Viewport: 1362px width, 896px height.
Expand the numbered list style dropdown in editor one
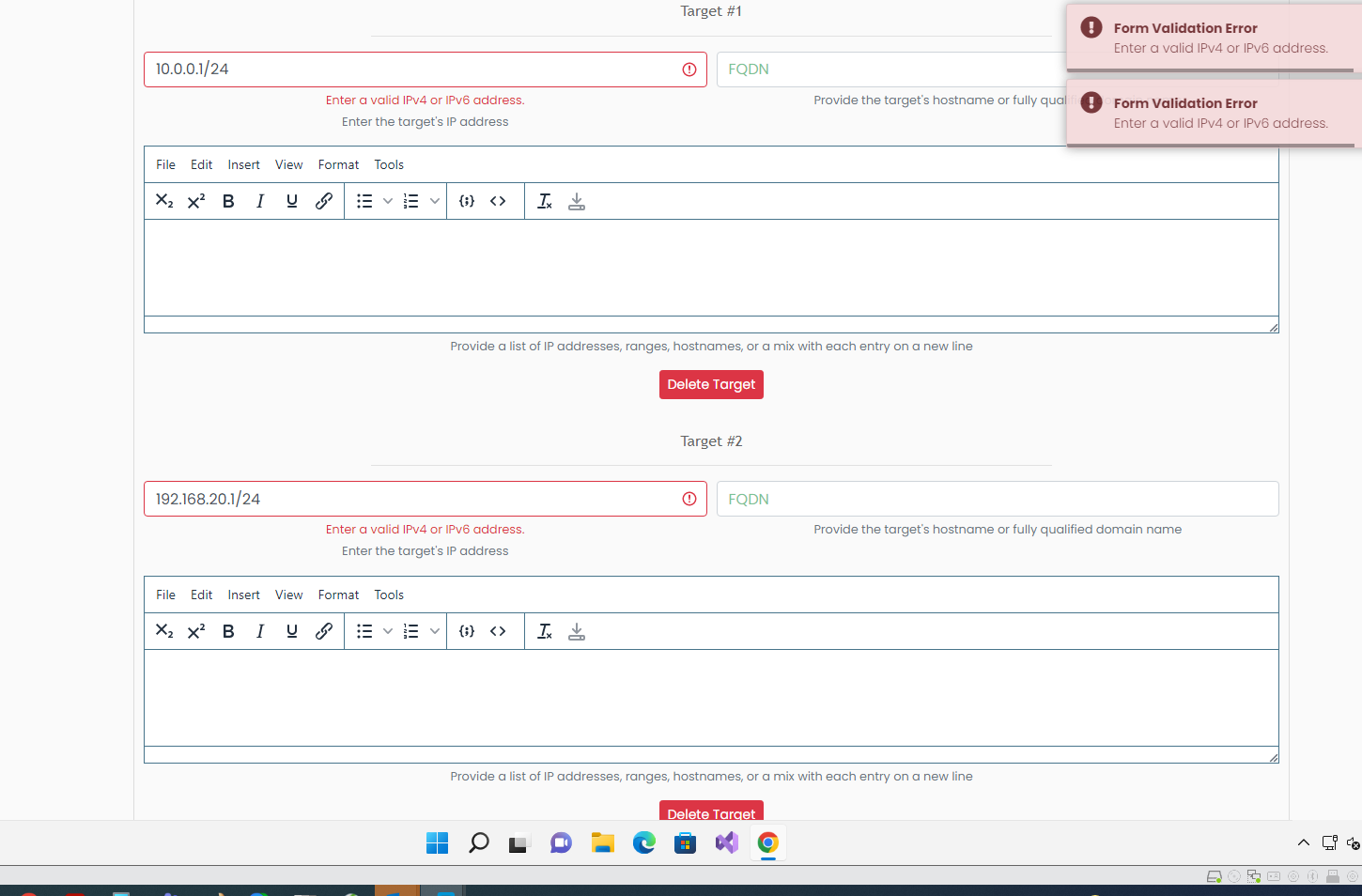(x=434, y=200)
